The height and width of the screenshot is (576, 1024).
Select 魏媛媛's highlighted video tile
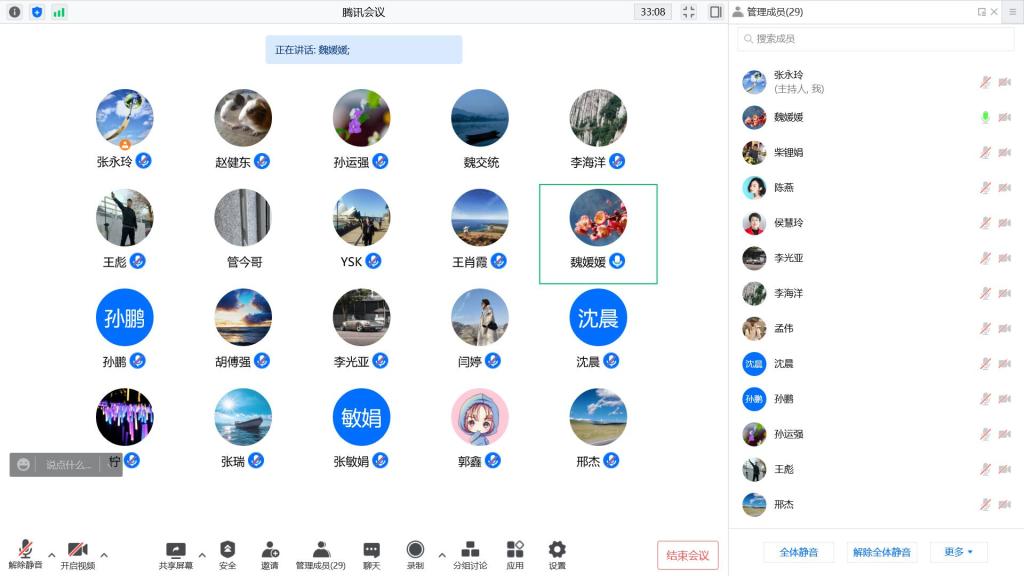pyautogui.click(x=598, y=233)
